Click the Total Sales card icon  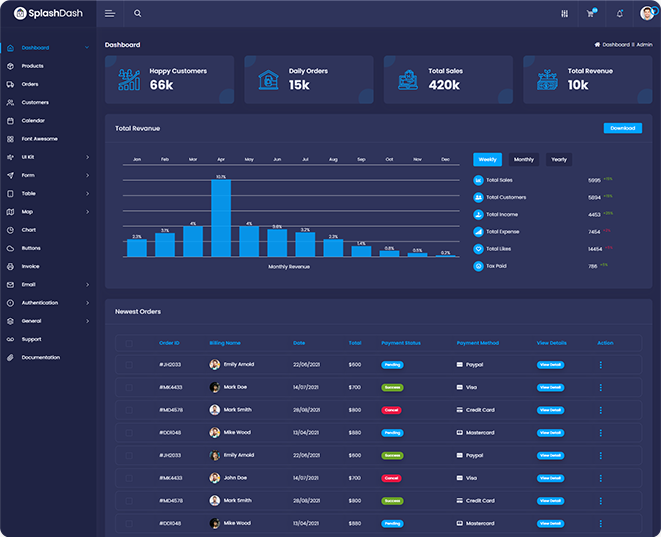408,80
